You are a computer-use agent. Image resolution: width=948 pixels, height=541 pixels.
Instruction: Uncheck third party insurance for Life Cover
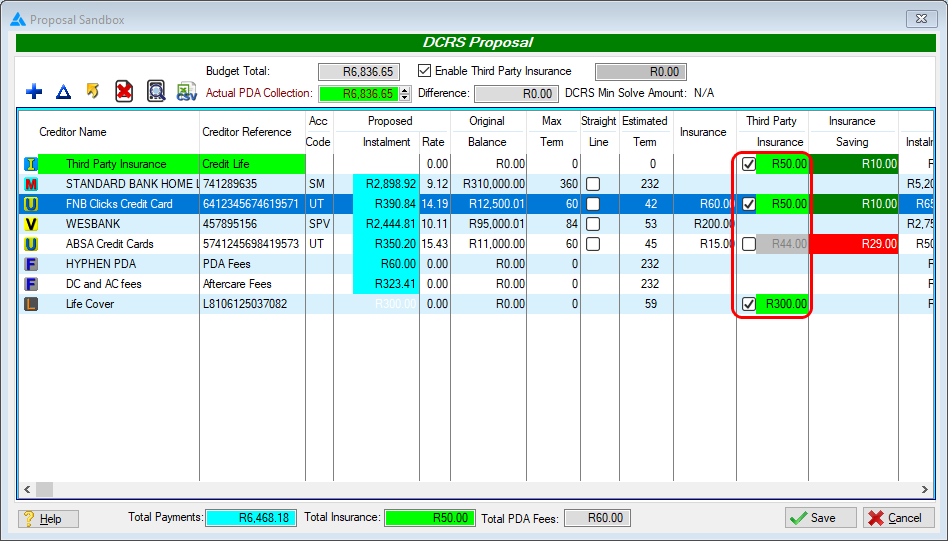[749, 304]
